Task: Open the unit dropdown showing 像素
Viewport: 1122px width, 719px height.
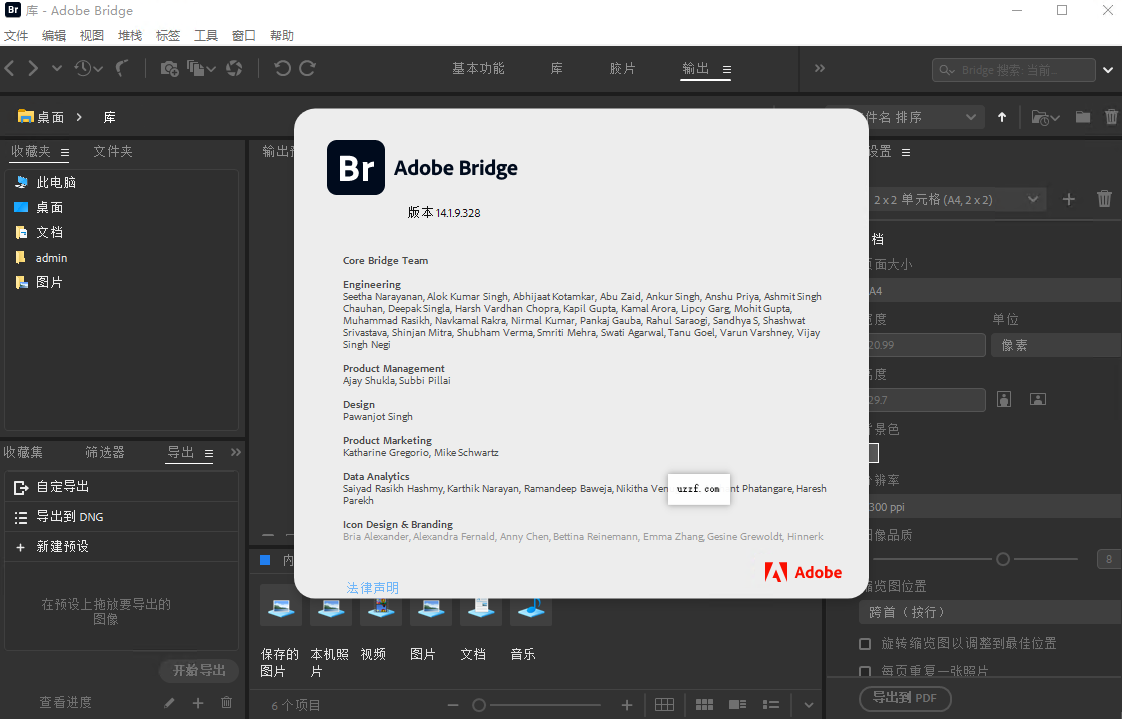Action: (1055, 345)
